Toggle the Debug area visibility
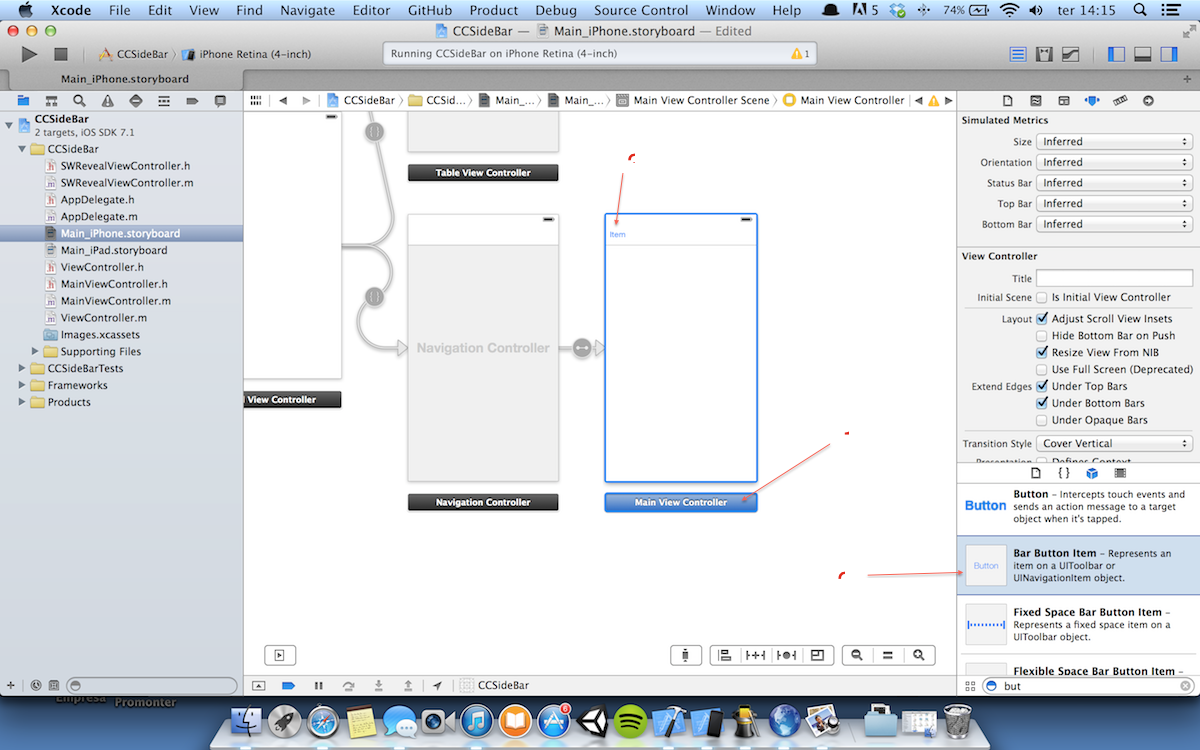The height and width of the screenshot is (750, 1200). [1143, 54]
